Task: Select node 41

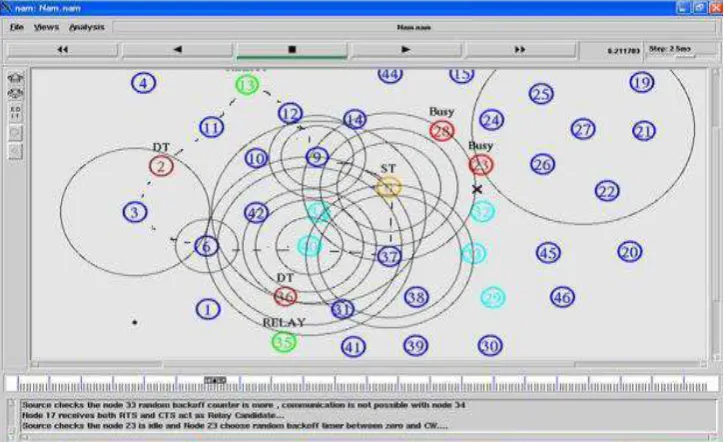Action: point(353,346)
